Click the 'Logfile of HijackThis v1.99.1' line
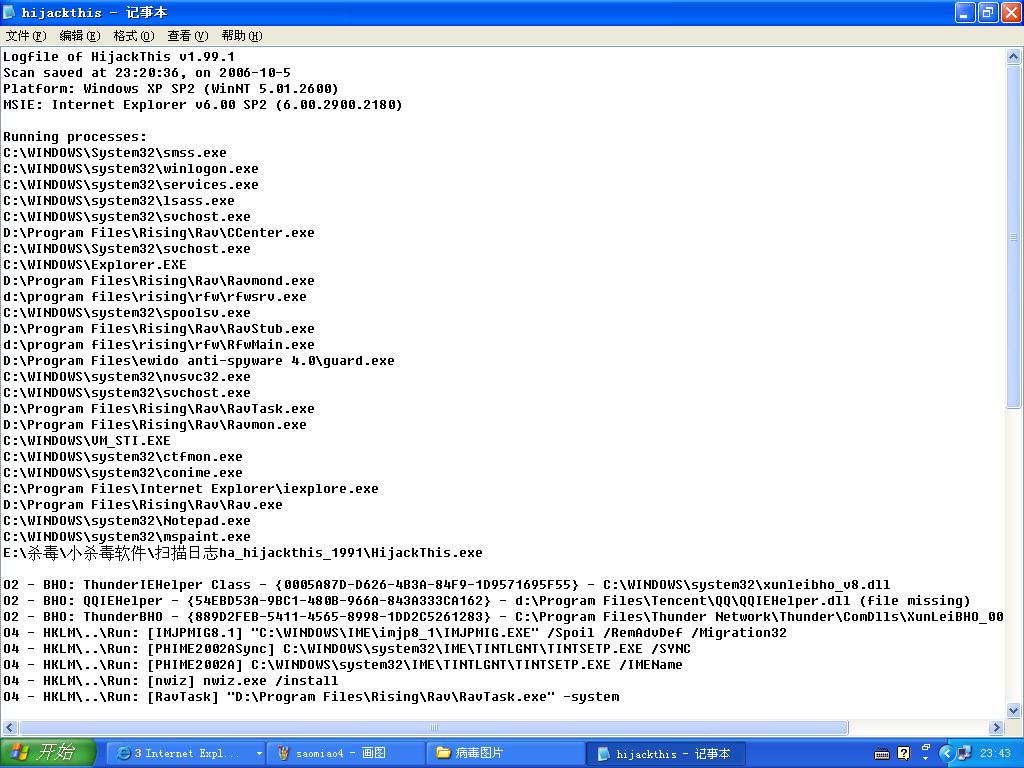 (x=119, y=57)
